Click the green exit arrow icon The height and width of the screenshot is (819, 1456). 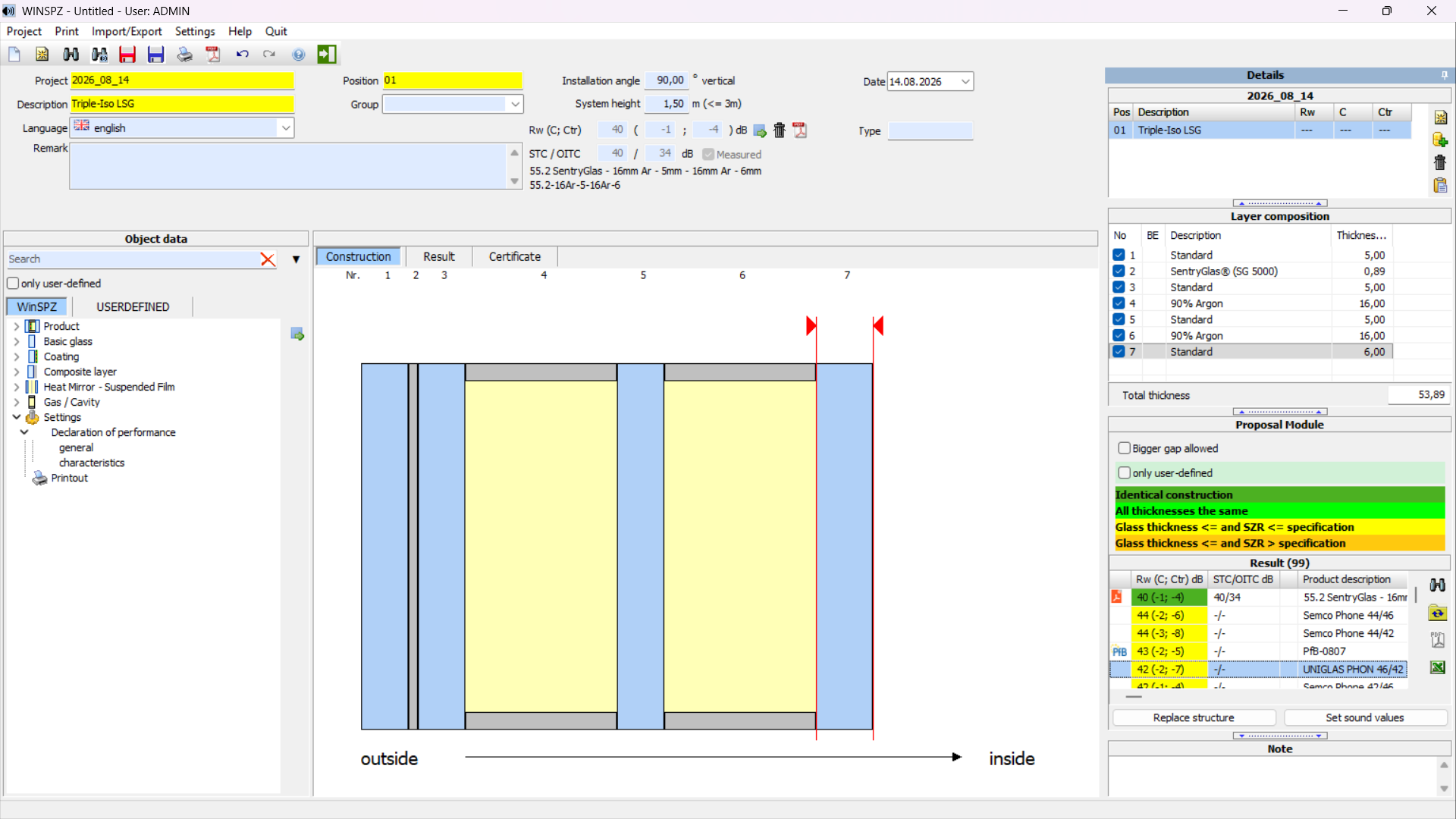pos(327,54)
